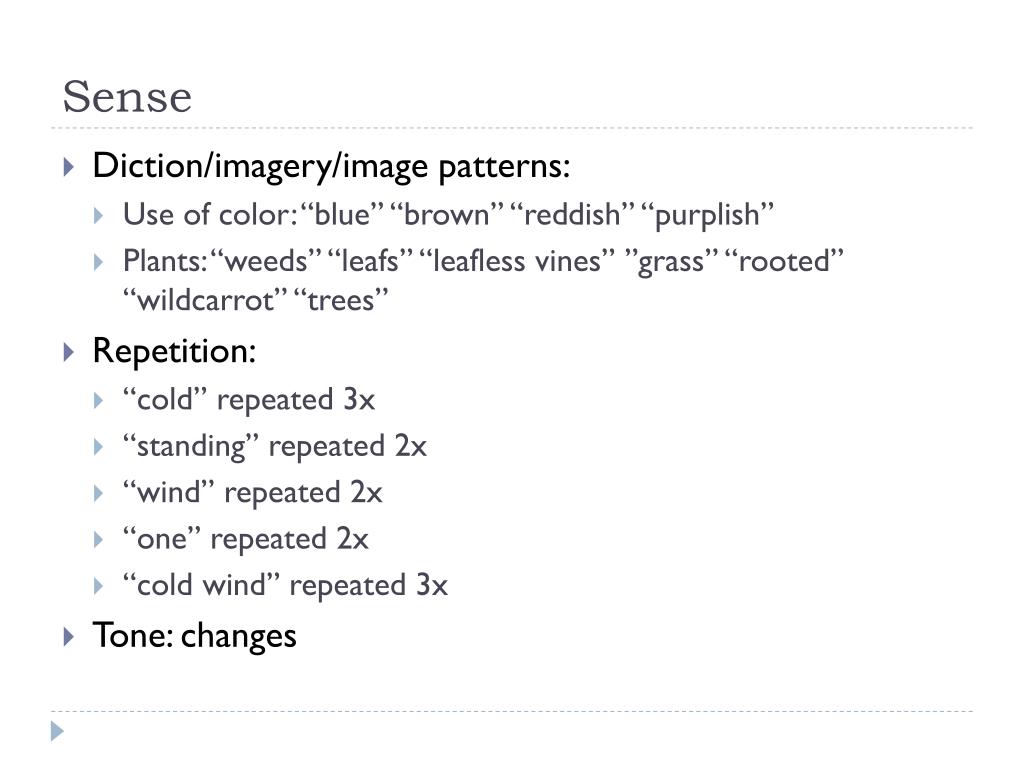Click the small arrow before Plants line
The height and width of the screenshot is (768, 1024).
[99, 263]
